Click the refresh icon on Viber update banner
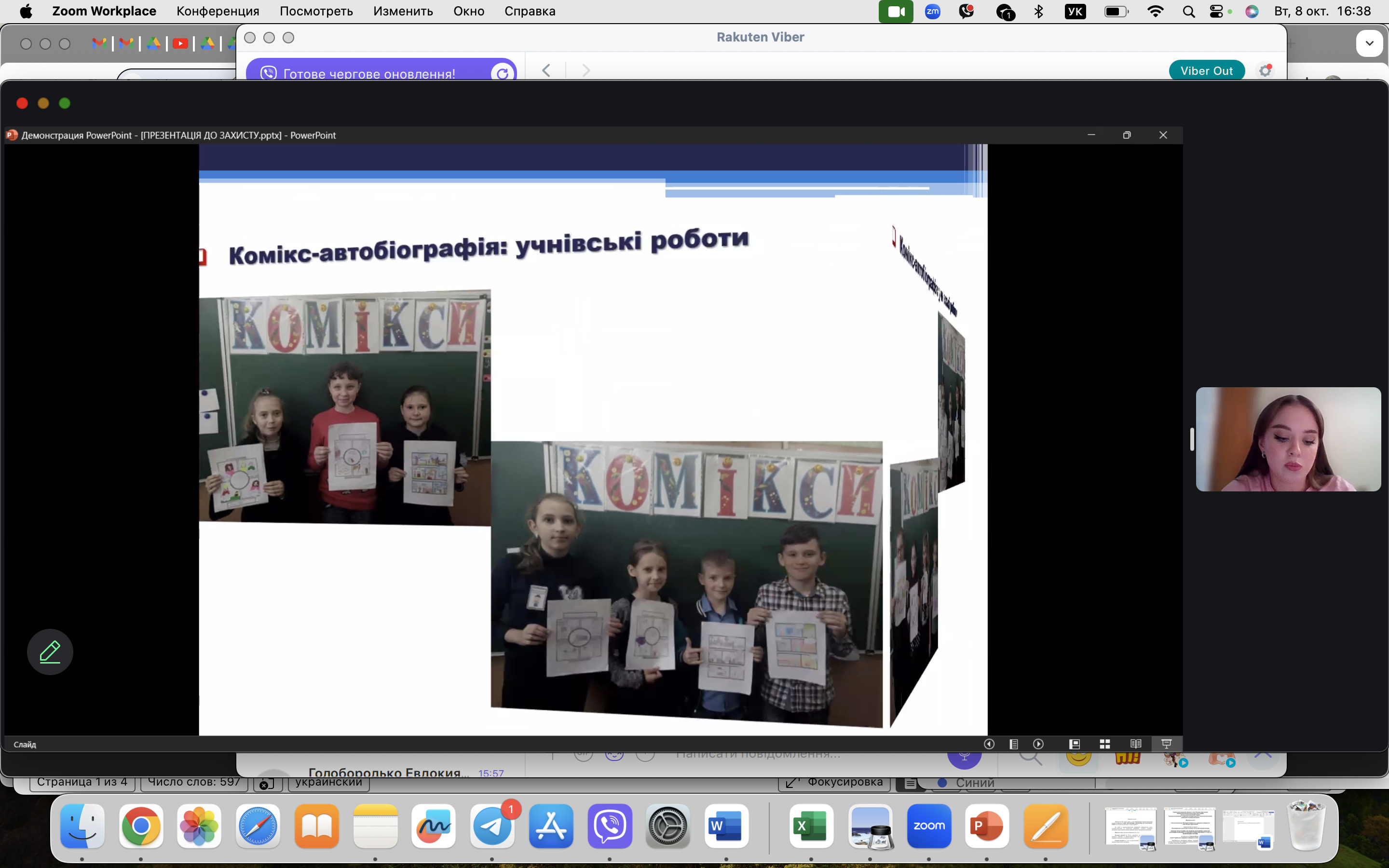 [x=502, y=73]
